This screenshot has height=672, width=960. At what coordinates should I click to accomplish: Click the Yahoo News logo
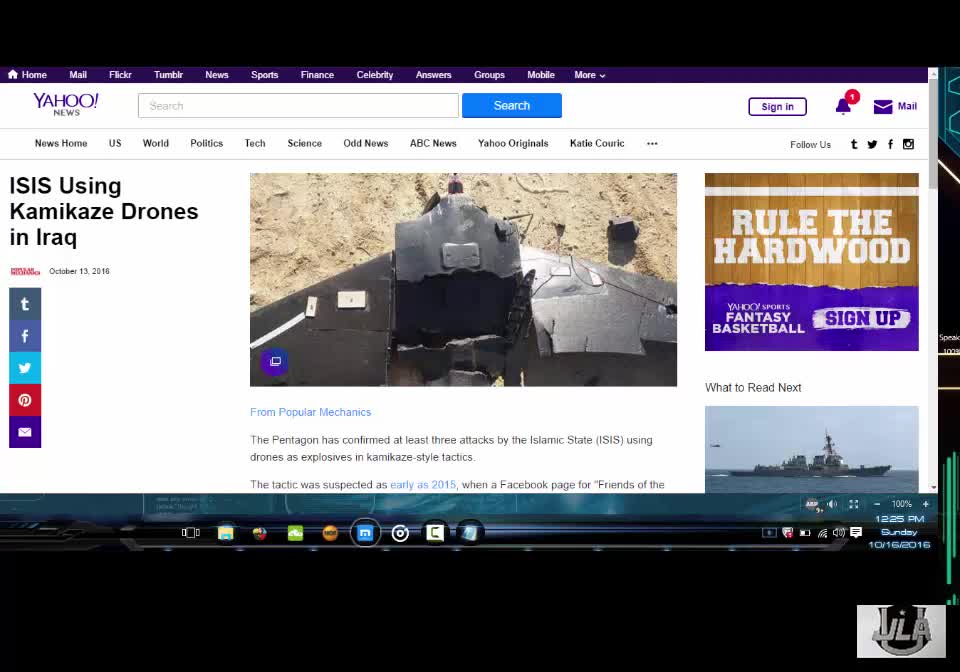(66, 105)
